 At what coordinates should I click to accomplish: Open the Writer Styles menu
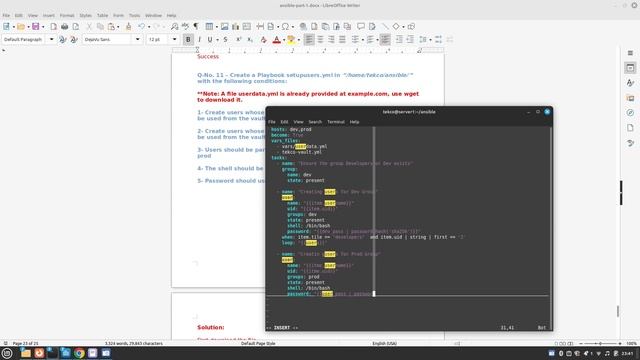pos(85,16)
